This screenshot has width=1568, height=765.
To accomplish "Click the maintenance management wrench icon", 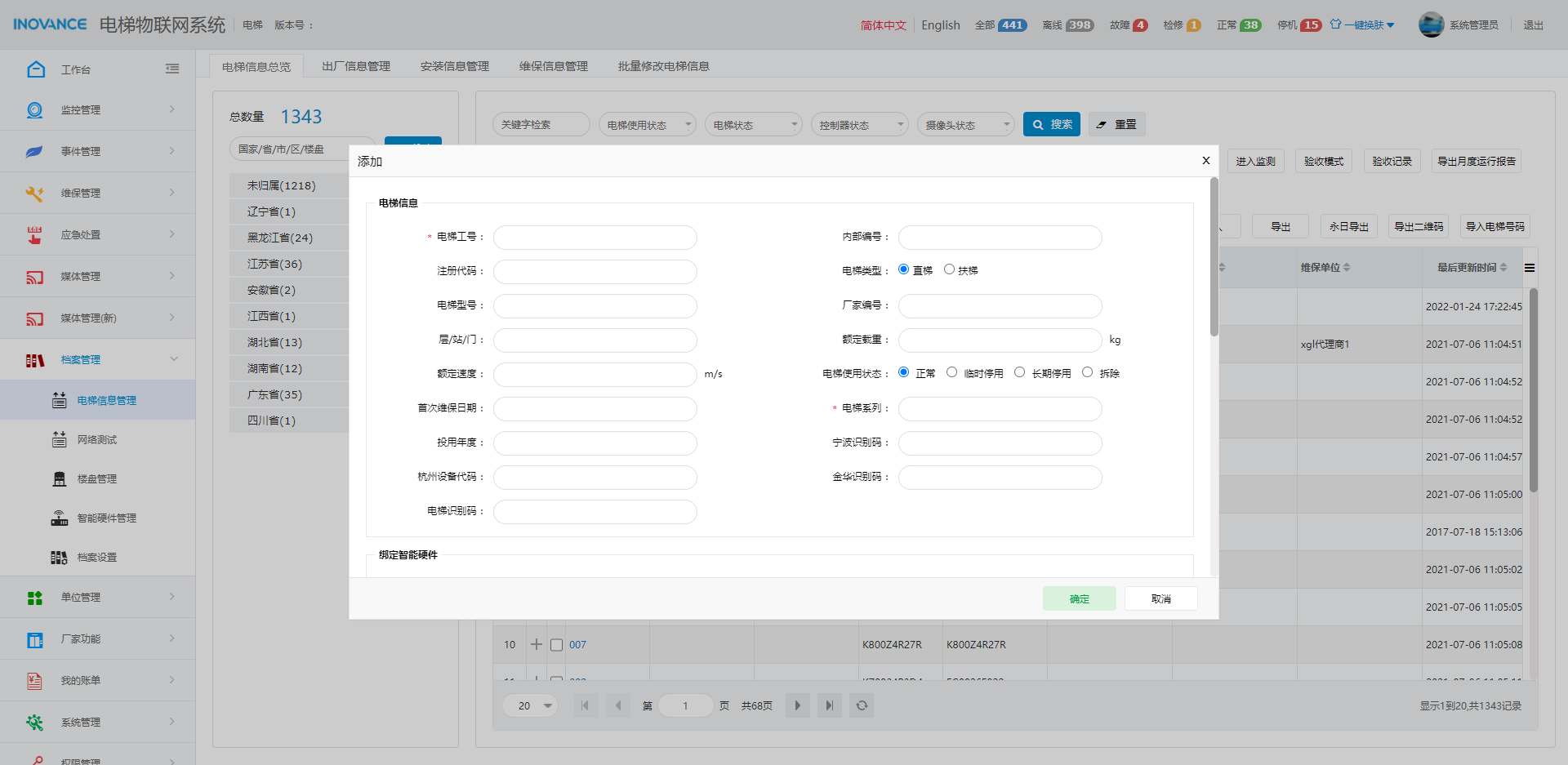I will tap(34, 193).
